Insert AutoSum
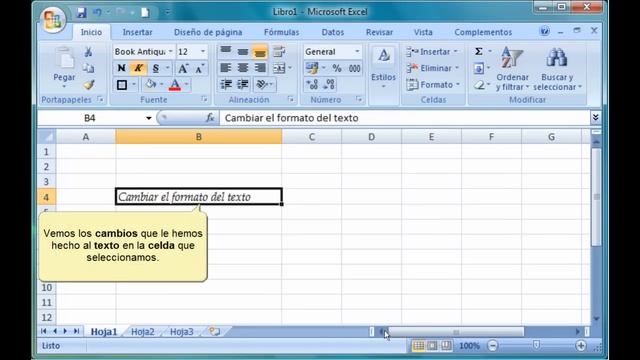Viewport: 640px width, 360px height. click(478, 51)
